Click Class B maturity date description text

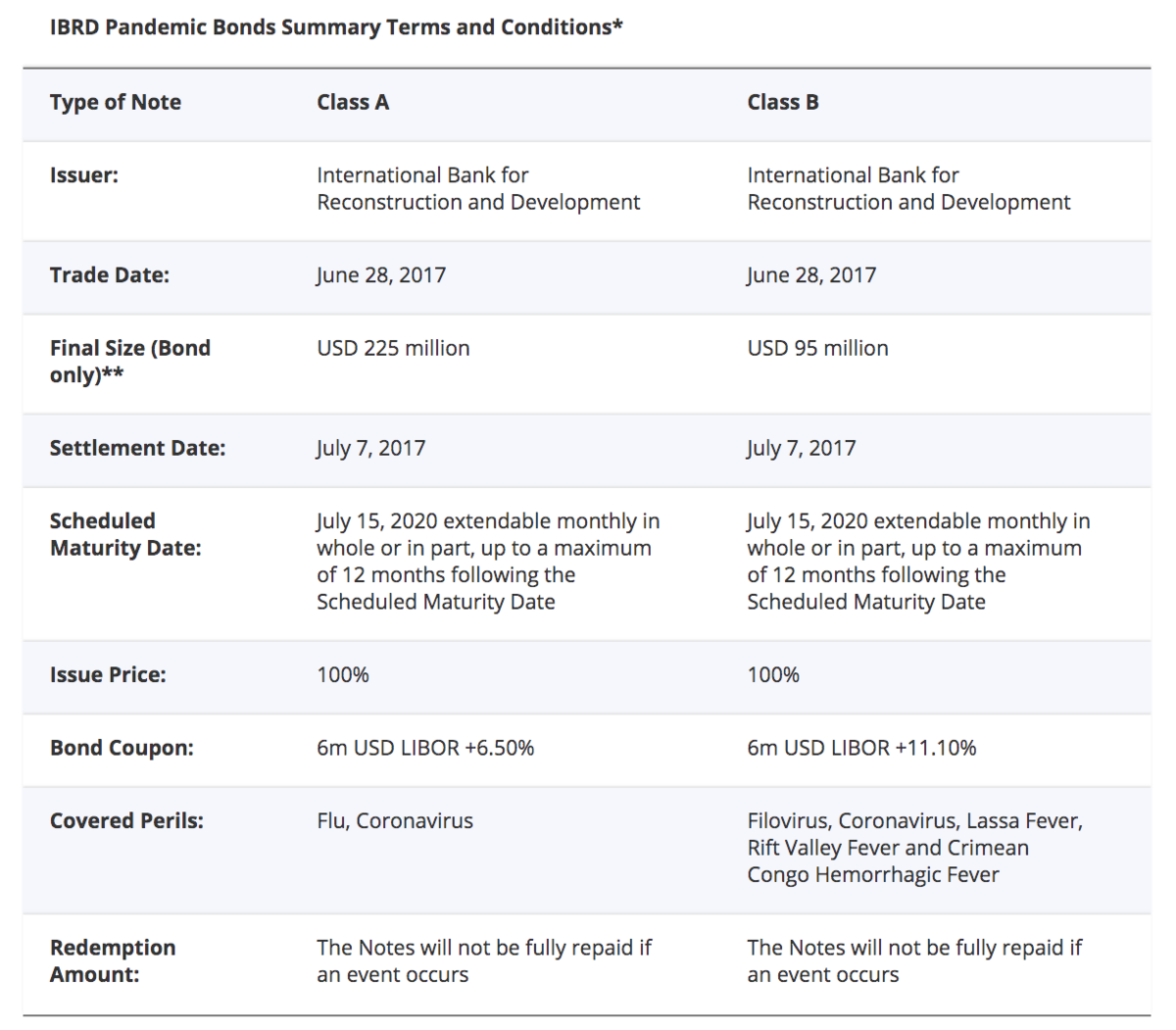tap(918, 562)
